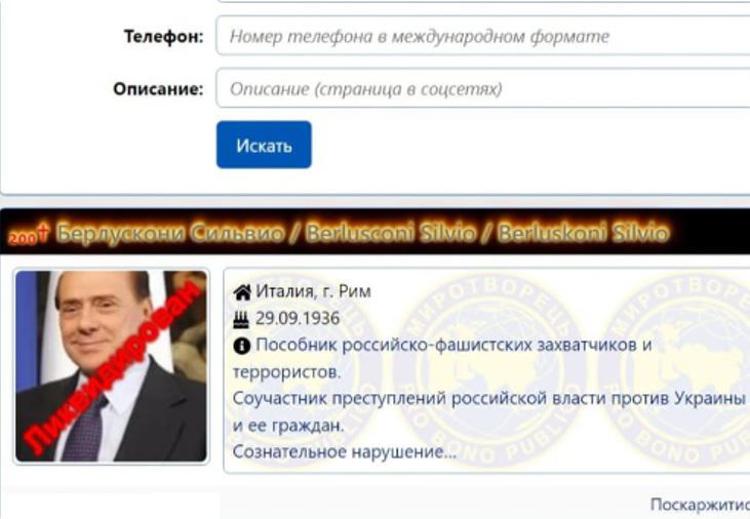
Task: Click the blue Искать search button
Action: pos(264,145)
